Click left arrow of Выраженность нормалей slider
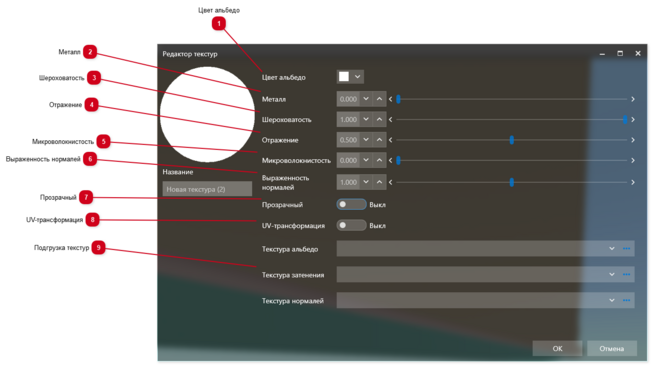The height and width of the screenshot is (366, 652). (390, 182)
